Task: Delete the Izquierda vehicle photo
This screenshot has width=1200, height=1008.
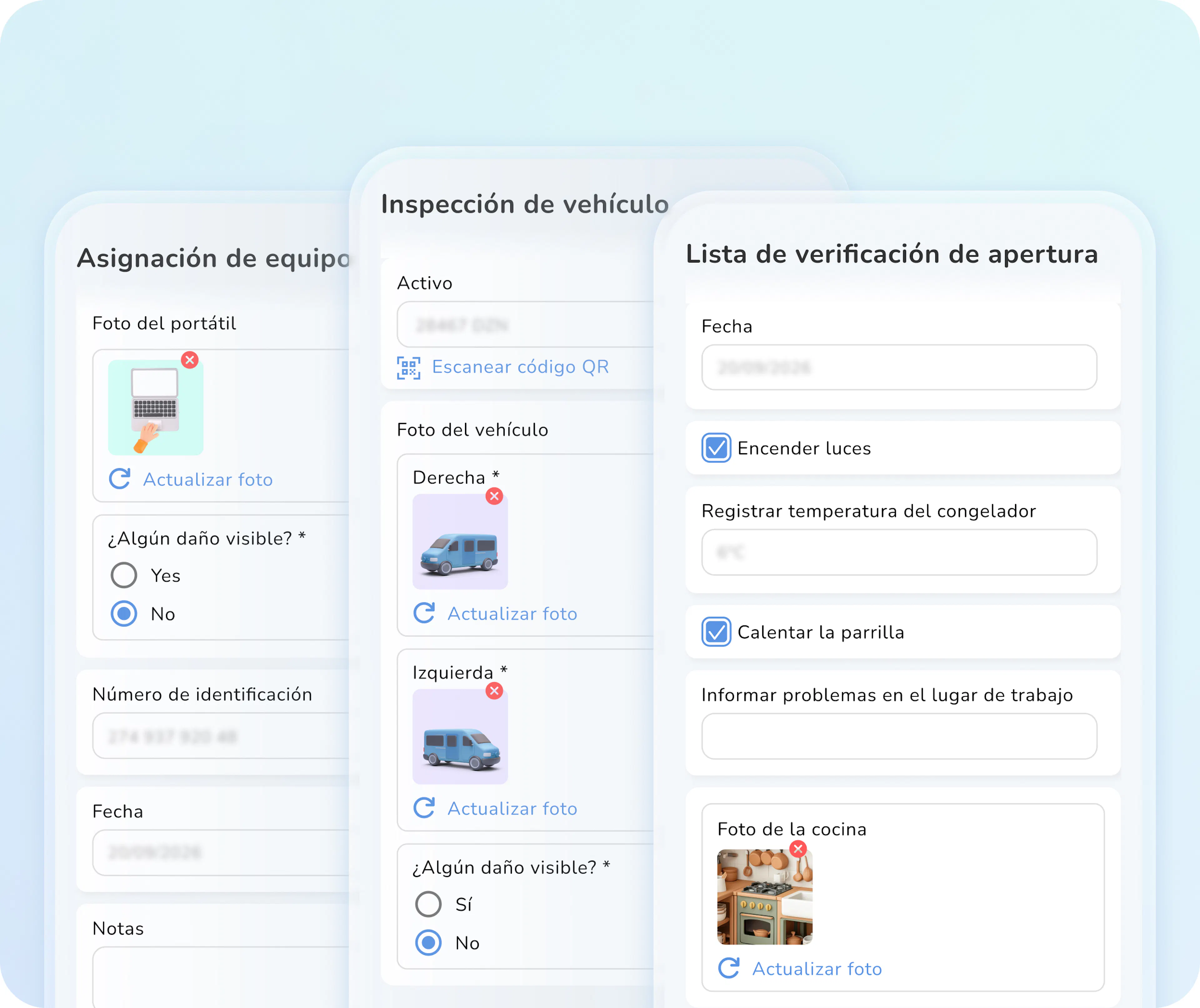Action: click(494, 691)
